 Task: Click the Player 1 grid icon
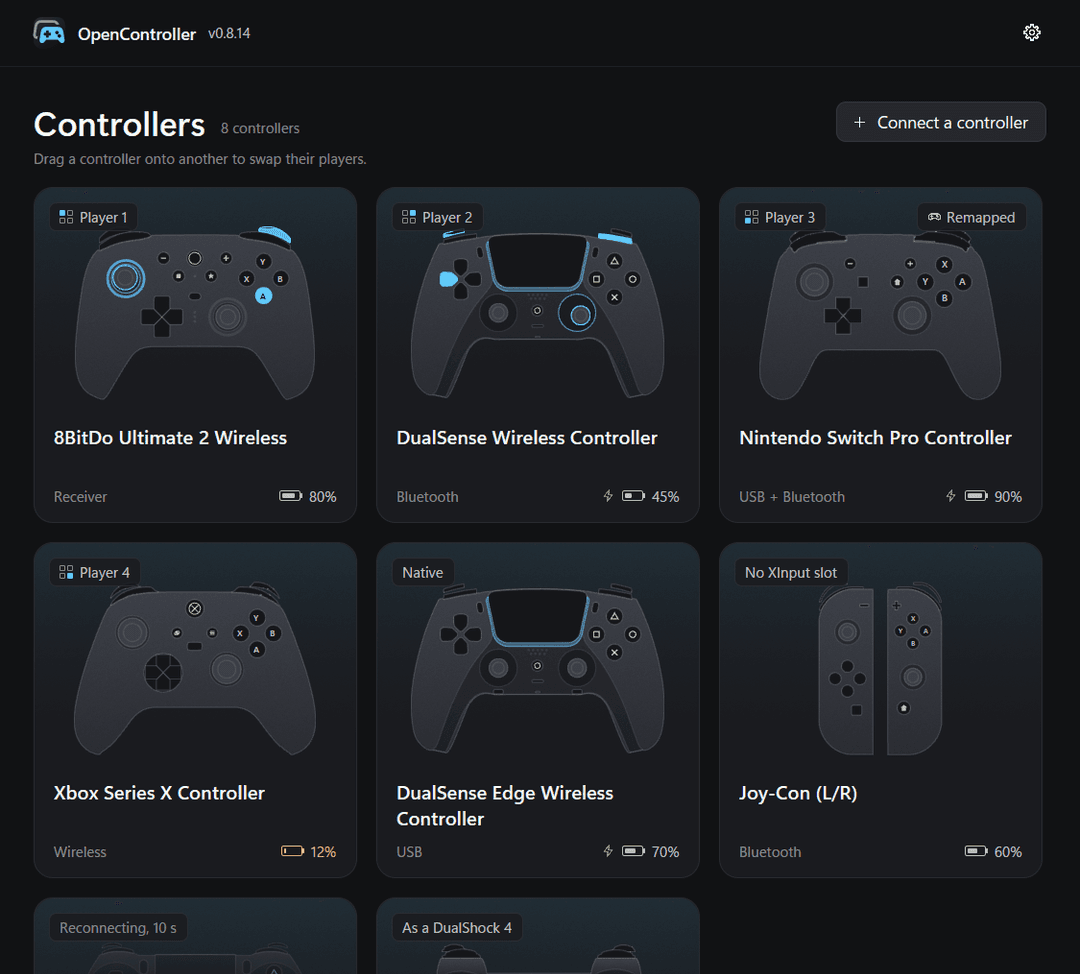(66, 217)
